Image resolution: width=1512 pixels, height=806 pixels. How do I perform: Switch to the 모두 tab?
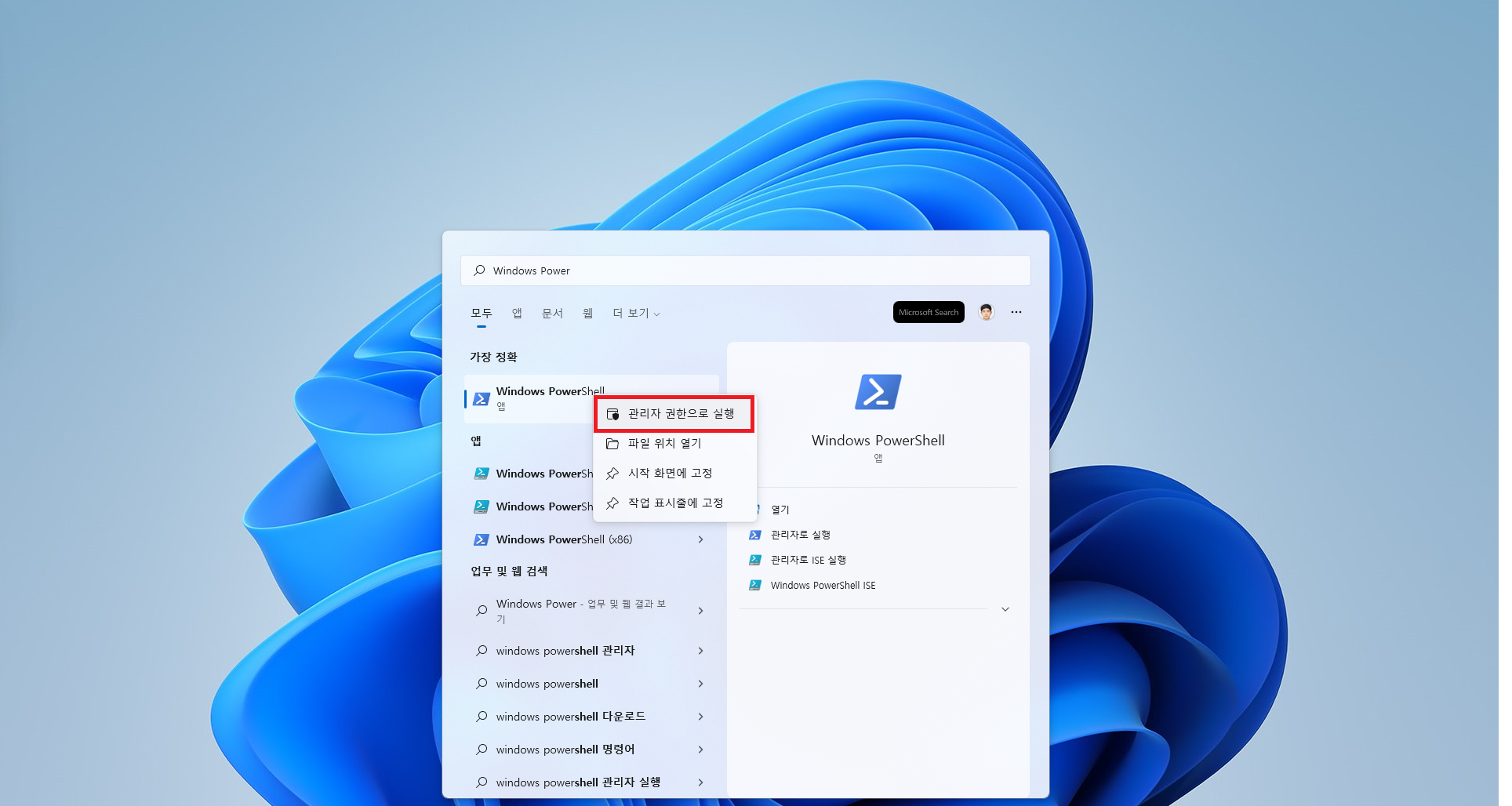point(482,314)
